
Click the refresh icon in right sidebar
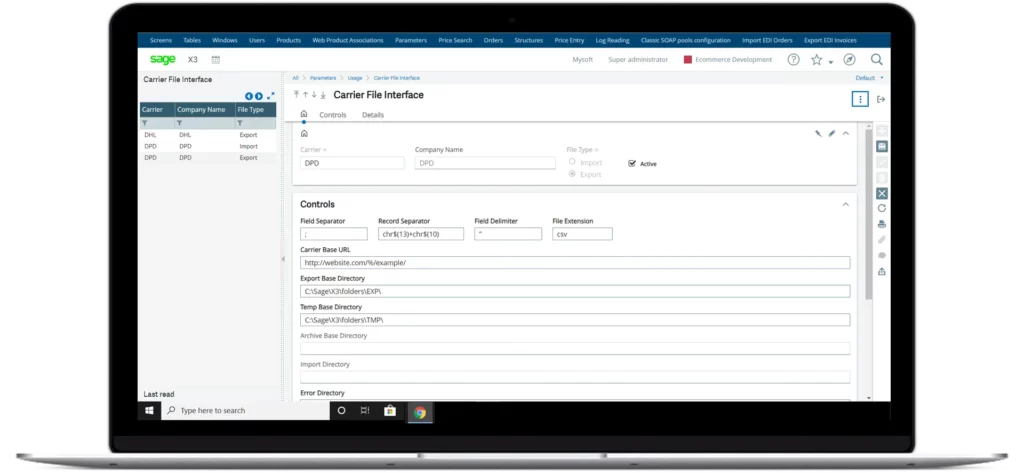[882, 208]
